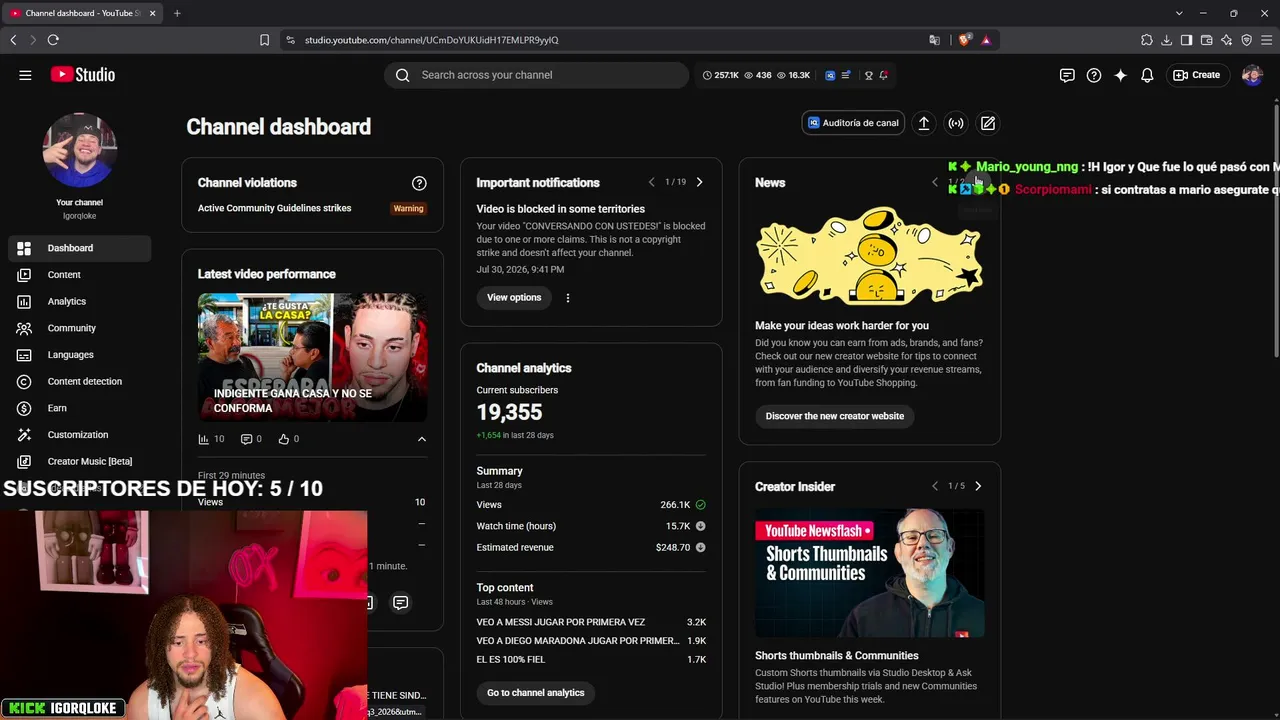Select Dashboard in the sidebar
Image resolution: width=1280 pixels, height=720 pixels.
click(80, 248)
